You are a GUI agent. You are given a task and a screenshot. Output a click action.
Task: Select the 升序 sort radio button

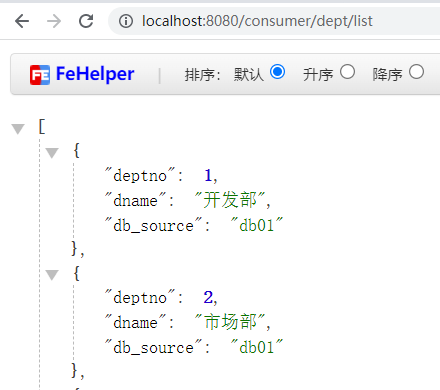pyautogui.click(x=347, y=72)
